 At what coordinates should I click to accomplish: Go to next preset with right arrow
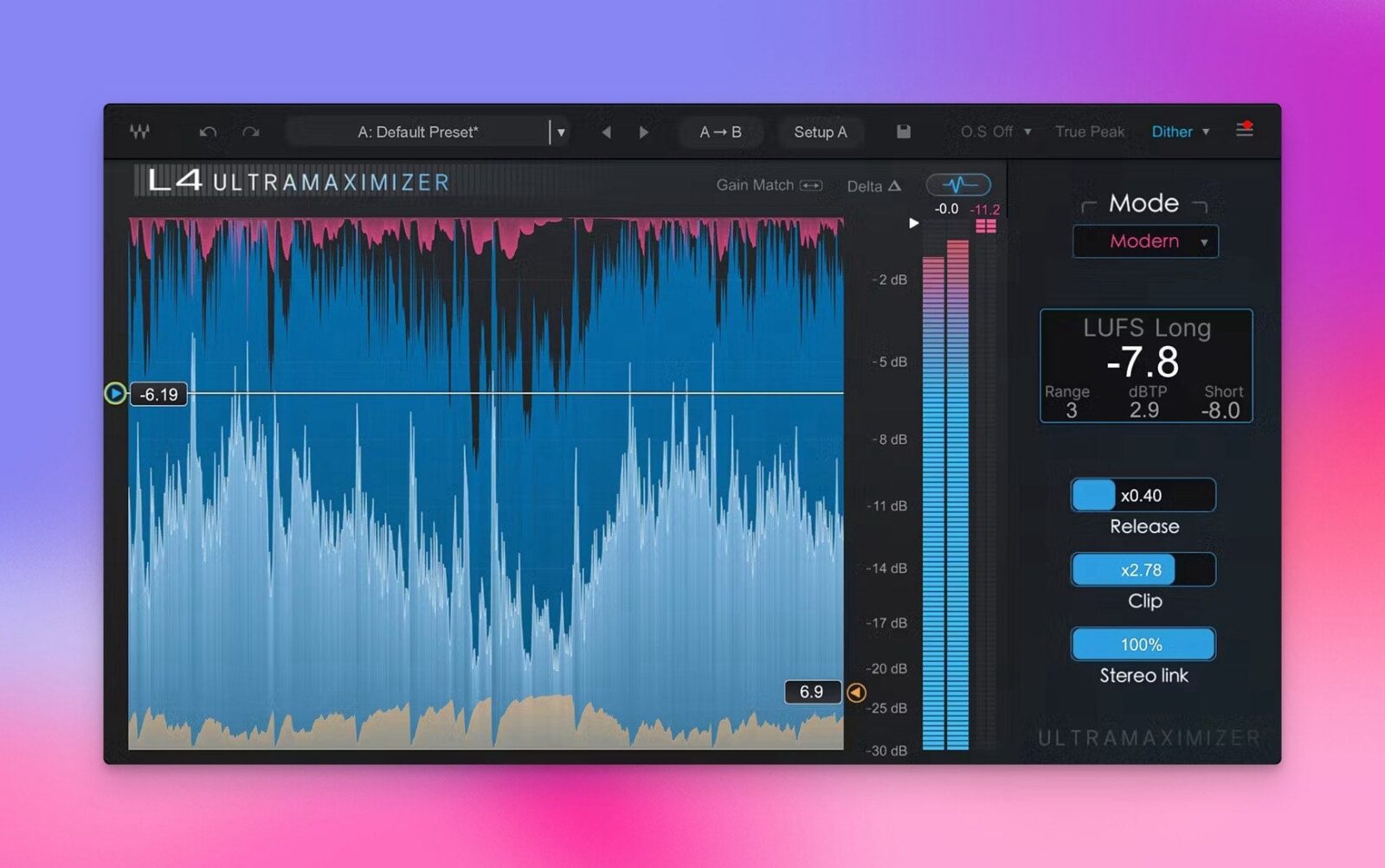(643, 132)
